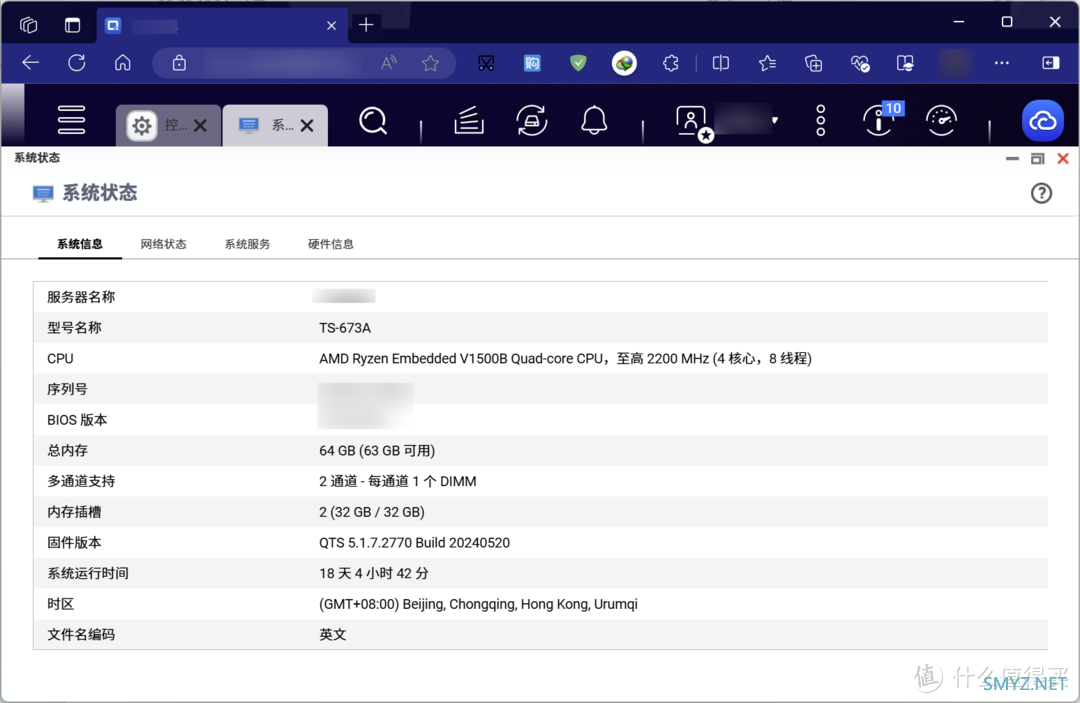The width and height of the screenshot is (1080, 703).
Task: Open the user account avatar icon
Action: click(x=692, y=122)
